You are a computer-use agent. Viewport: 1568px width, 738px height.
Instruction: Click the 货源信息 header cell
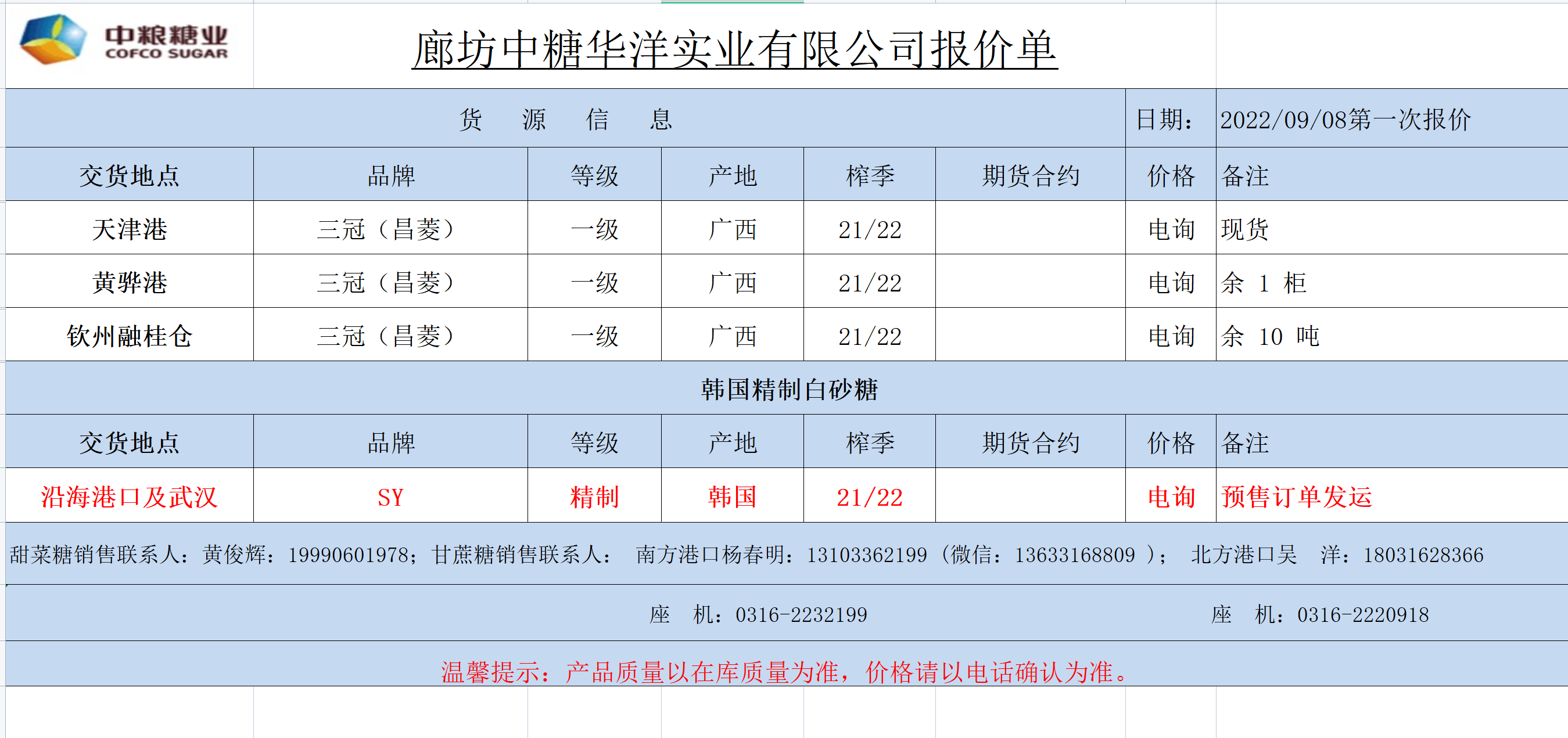pyautogui.click(x=565, y=118)
